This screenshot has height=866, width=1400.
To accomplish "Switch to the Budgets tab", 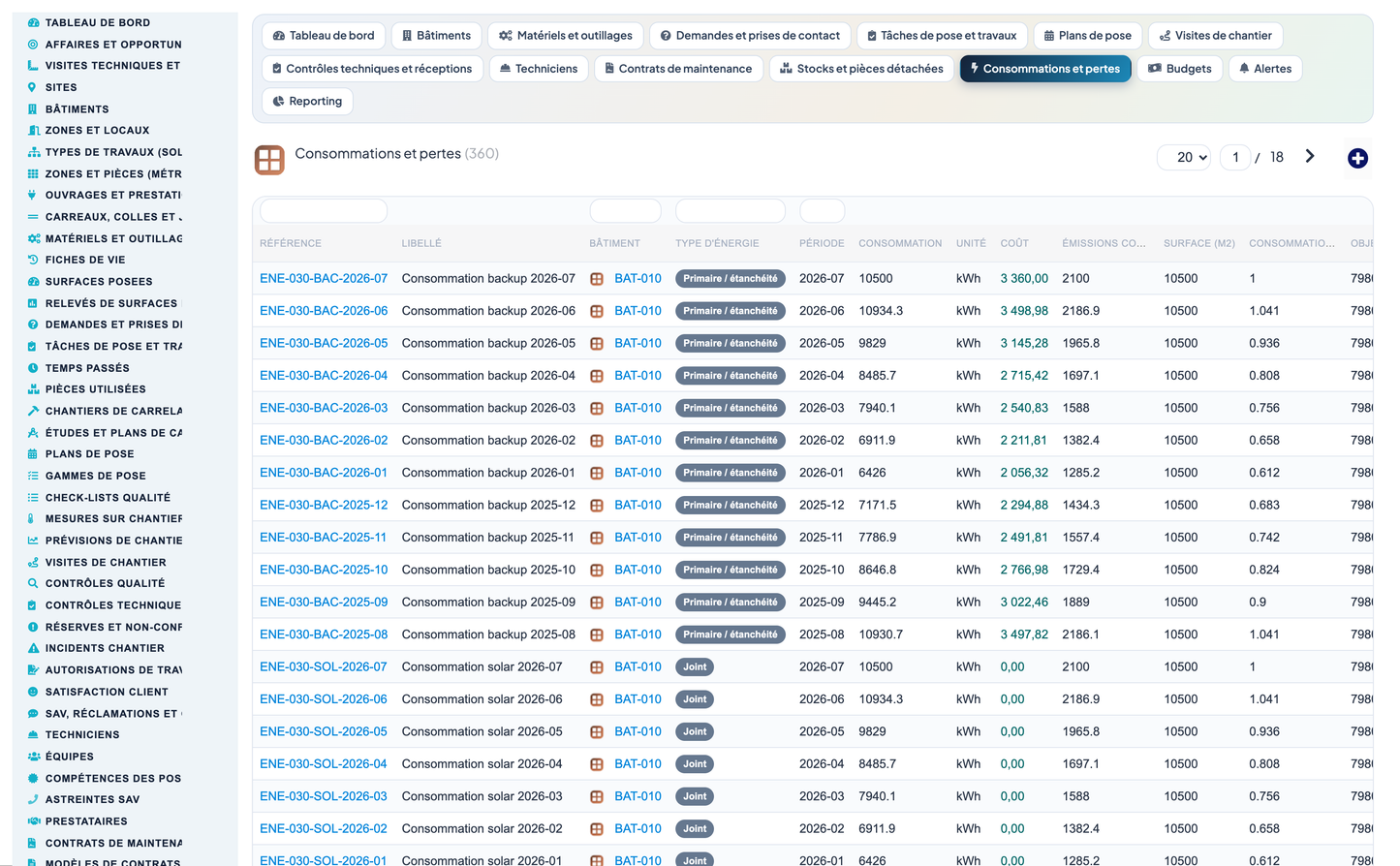I will click(1179, 69).
